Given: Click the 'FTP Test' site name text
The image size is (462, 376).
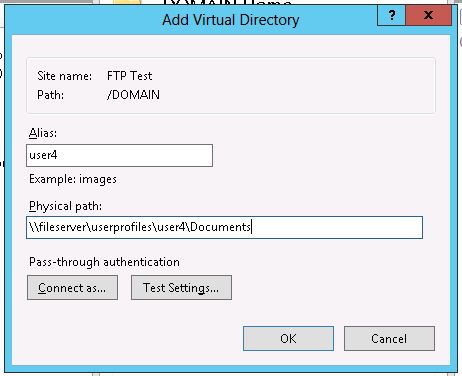Looking at the screenshot, I should pyautogui.click(x=129, y=76).
